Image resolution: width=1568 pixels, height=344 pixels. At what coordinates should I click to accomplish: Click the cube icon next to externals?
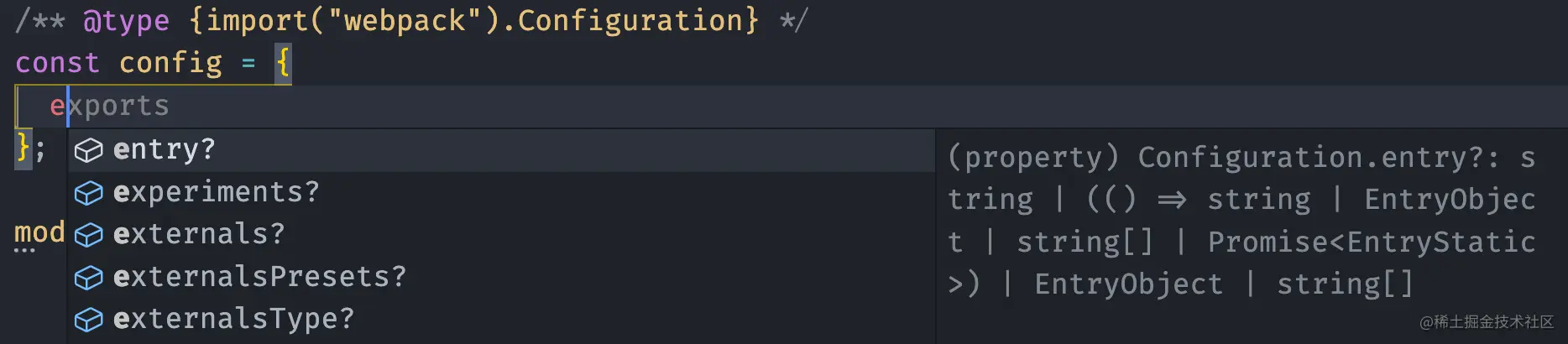pos(88,235)
